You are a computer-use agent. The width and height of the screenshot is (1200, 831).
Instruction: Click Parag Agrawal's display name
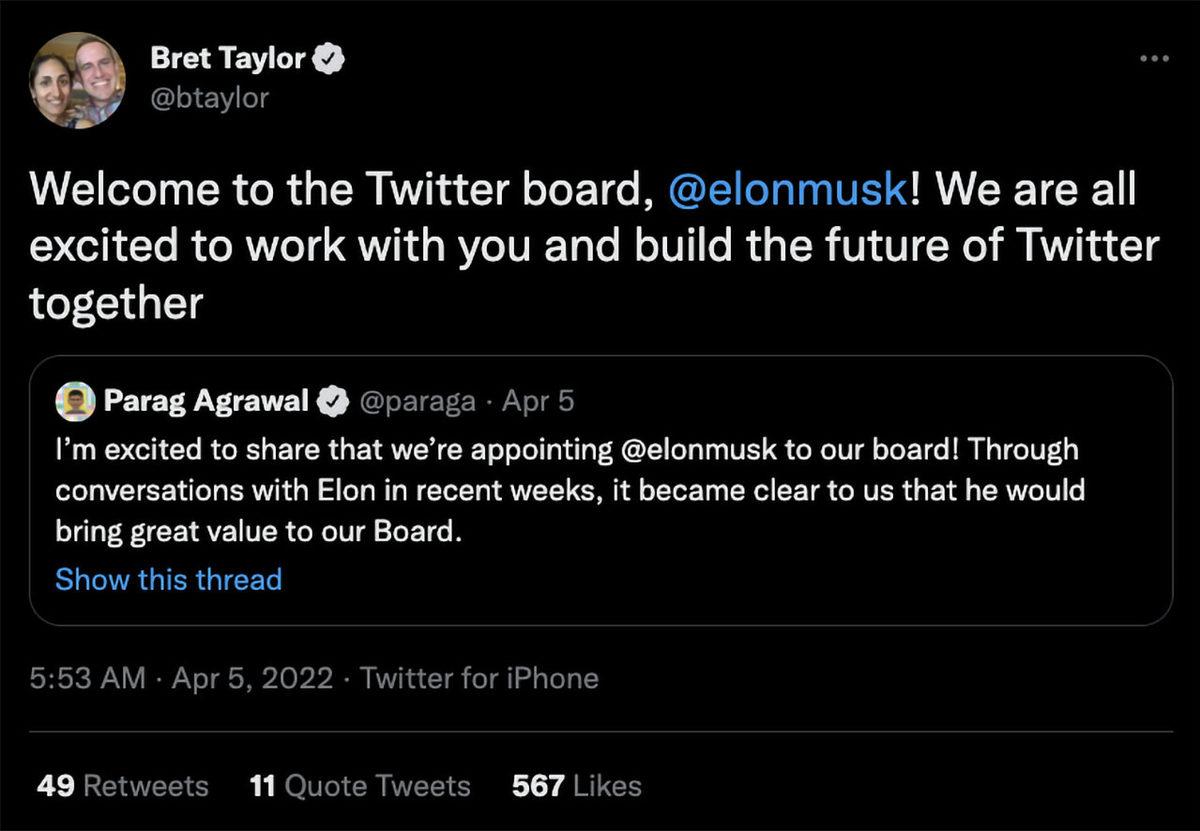tap(207, 401)
